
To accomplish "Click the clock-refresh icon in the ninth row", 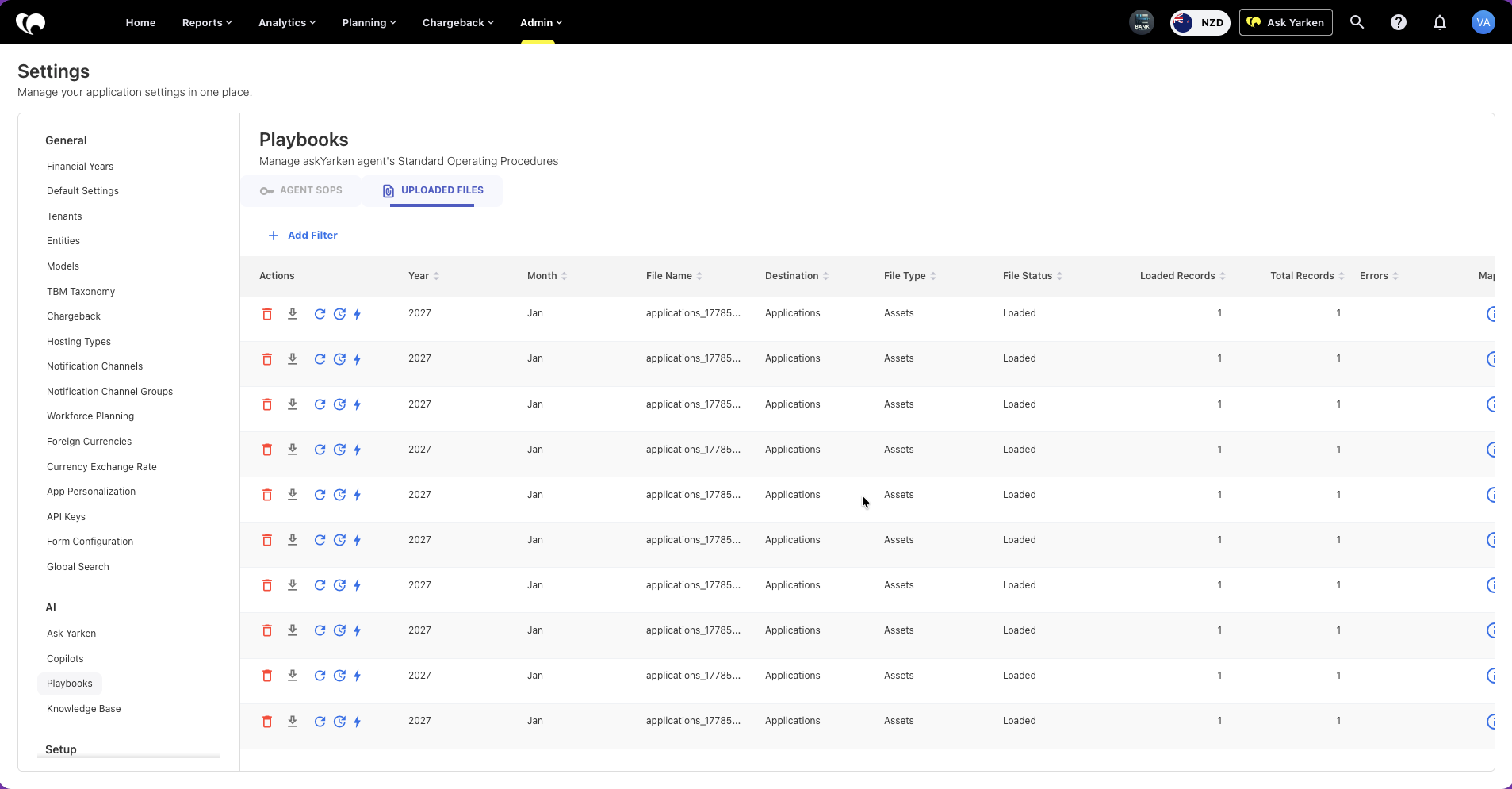I will pos(339,676).
